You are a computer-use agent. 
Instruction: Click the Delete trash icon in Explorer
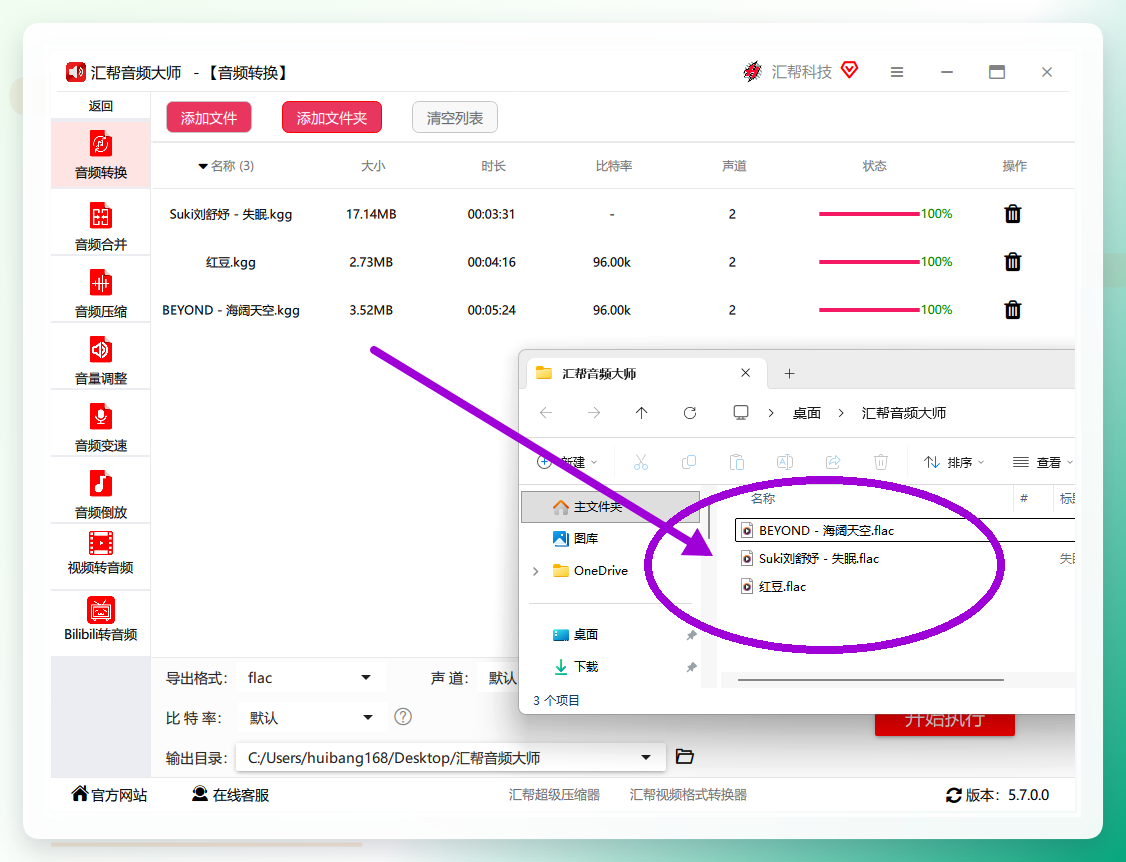881,462
